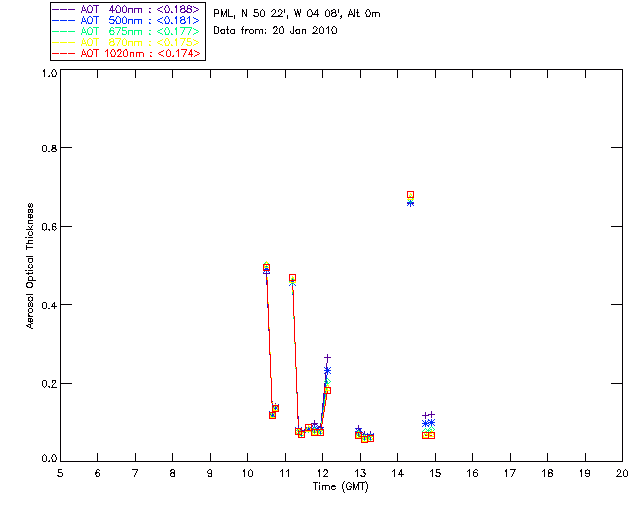Click the blue asterisk marker atop the 12 GMT spike
Image resolution: width=640 pixels, height=512 pixels.
pyautogui.click(x=327, y=370)
